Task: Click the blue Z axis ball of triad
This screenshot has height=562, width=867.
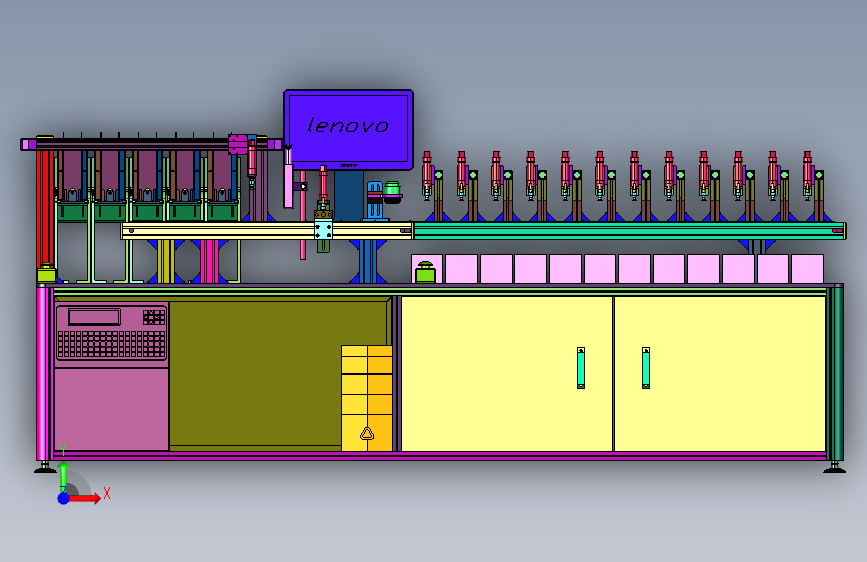Action: 64,498
